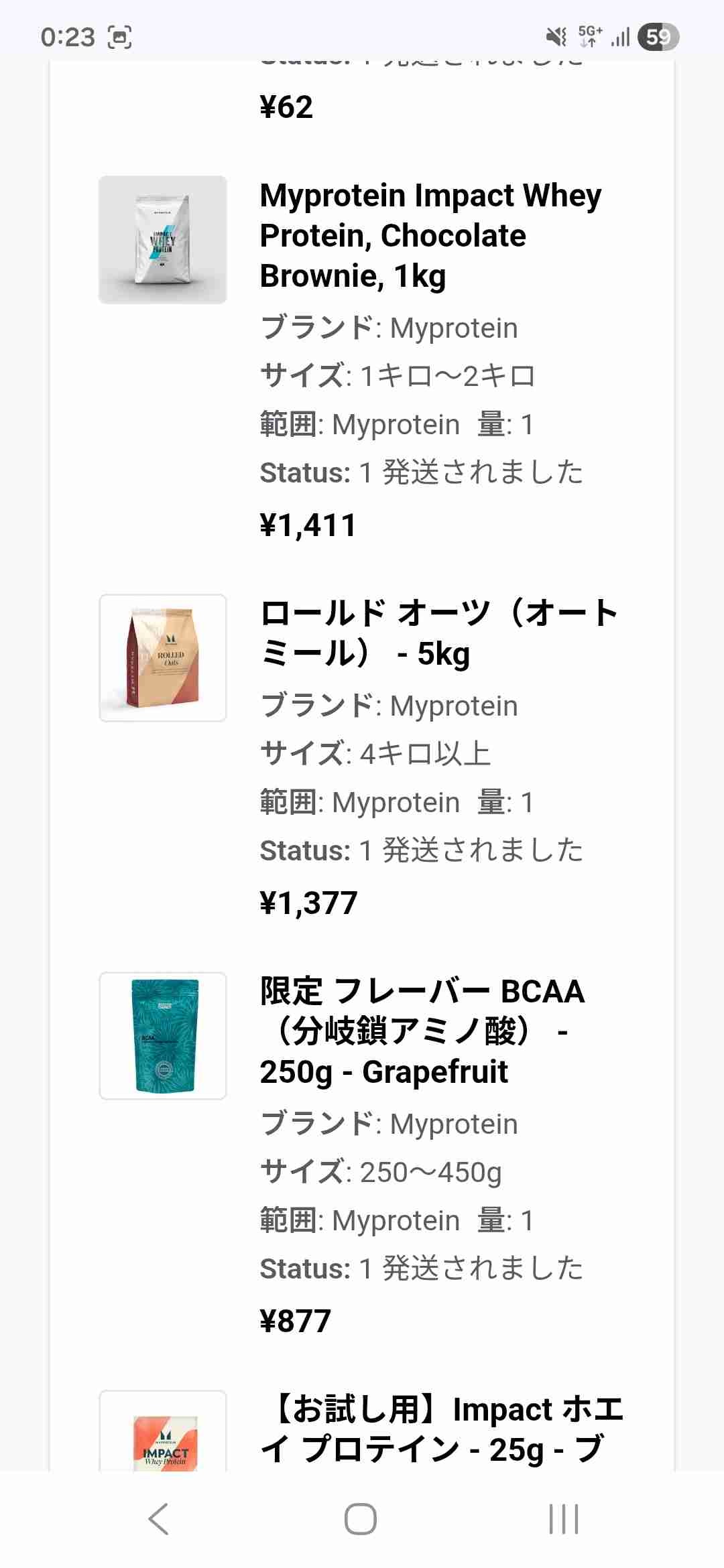Viewport: 724px width, 1568px height.
Task: Tap the ¥62 price at top
Action: [x=286, y=107]
